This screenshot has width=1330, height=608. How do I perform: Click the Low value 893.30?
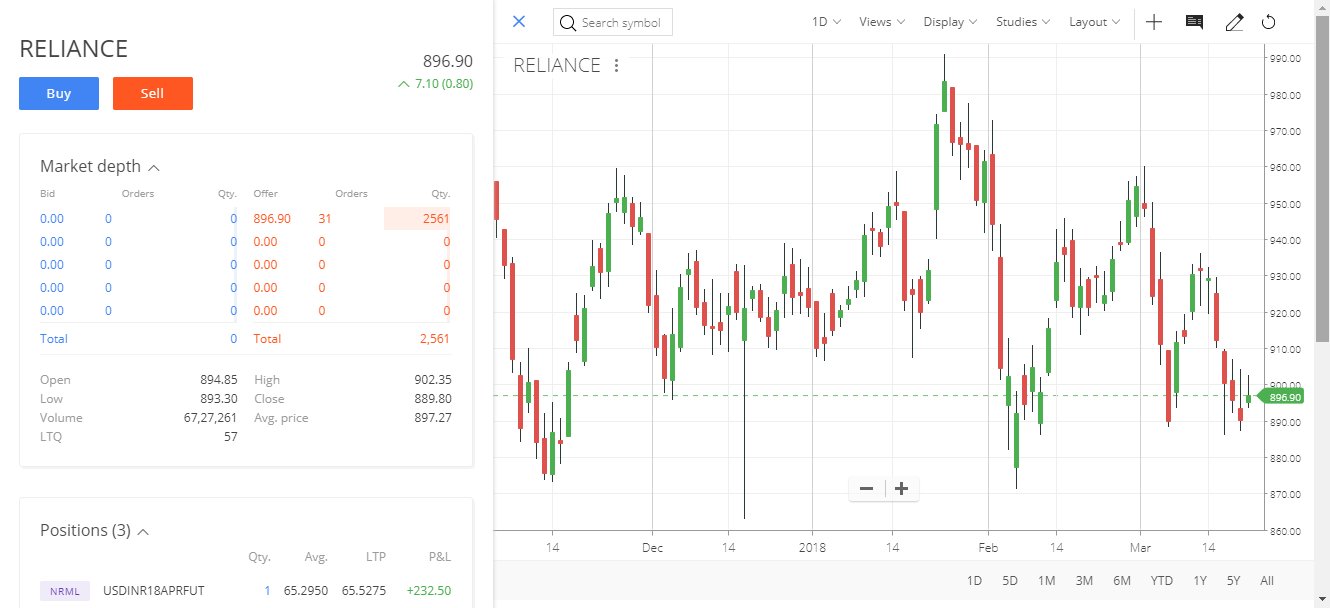point(219,399)
